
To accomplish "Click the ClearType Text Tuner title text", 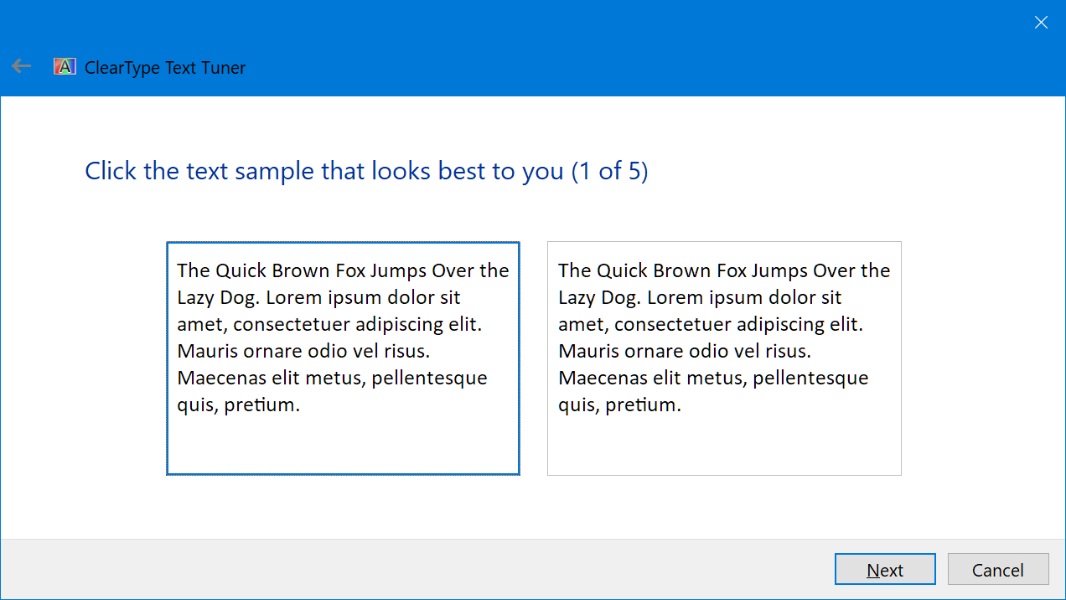I will tap(165, 67).
